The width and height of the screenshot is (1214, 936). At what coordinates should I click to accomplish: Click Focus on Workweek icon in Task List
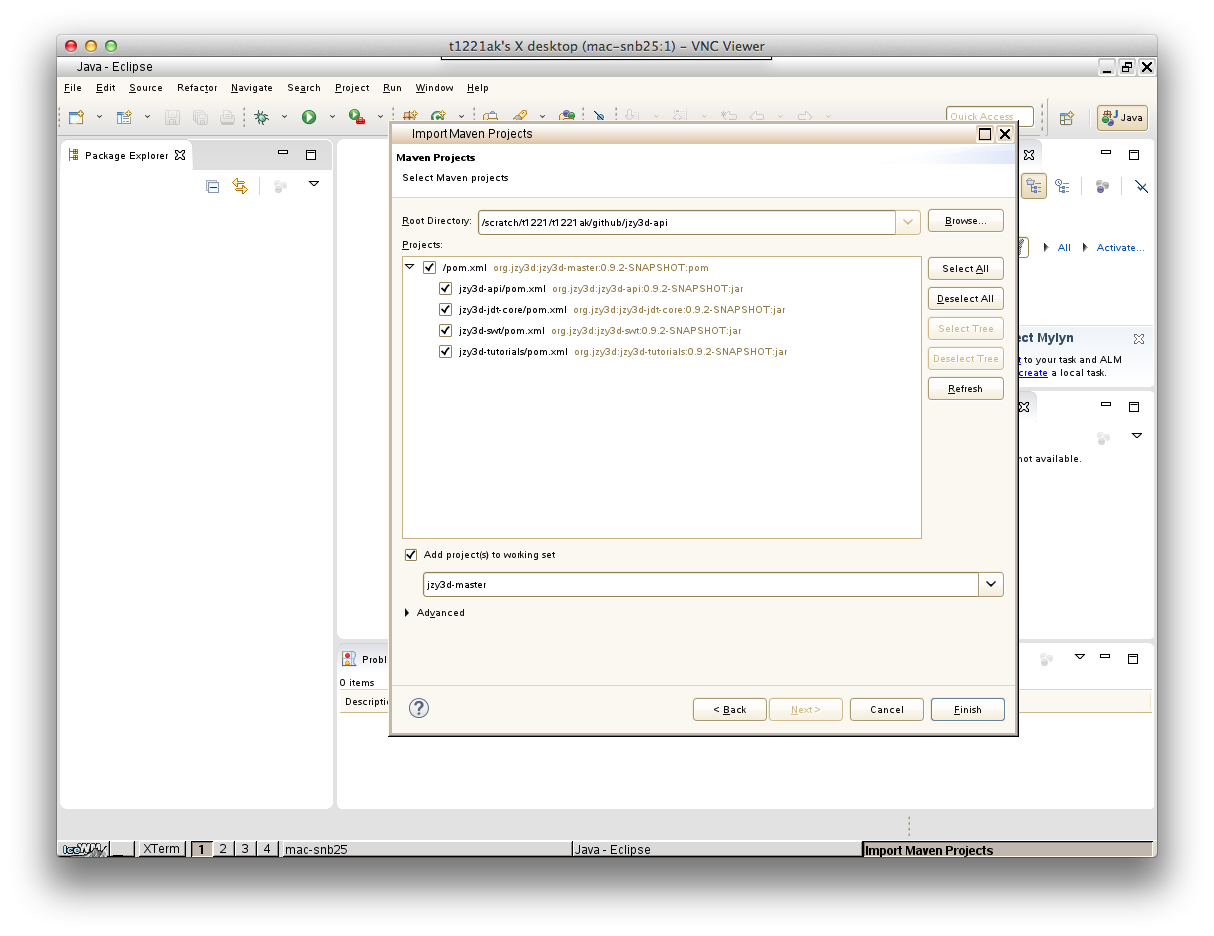pyautogui.click(x=1102, y=186)
